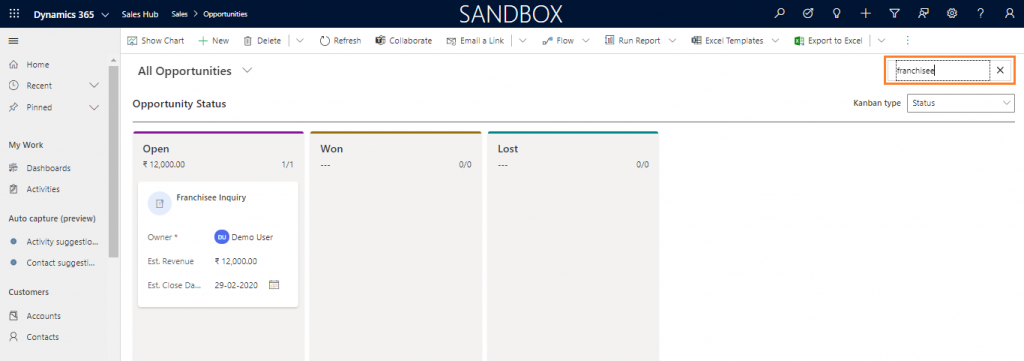Clear the franchisee search with X
This screenshot has width=1024, height=361.
[x=1000, y=71]
